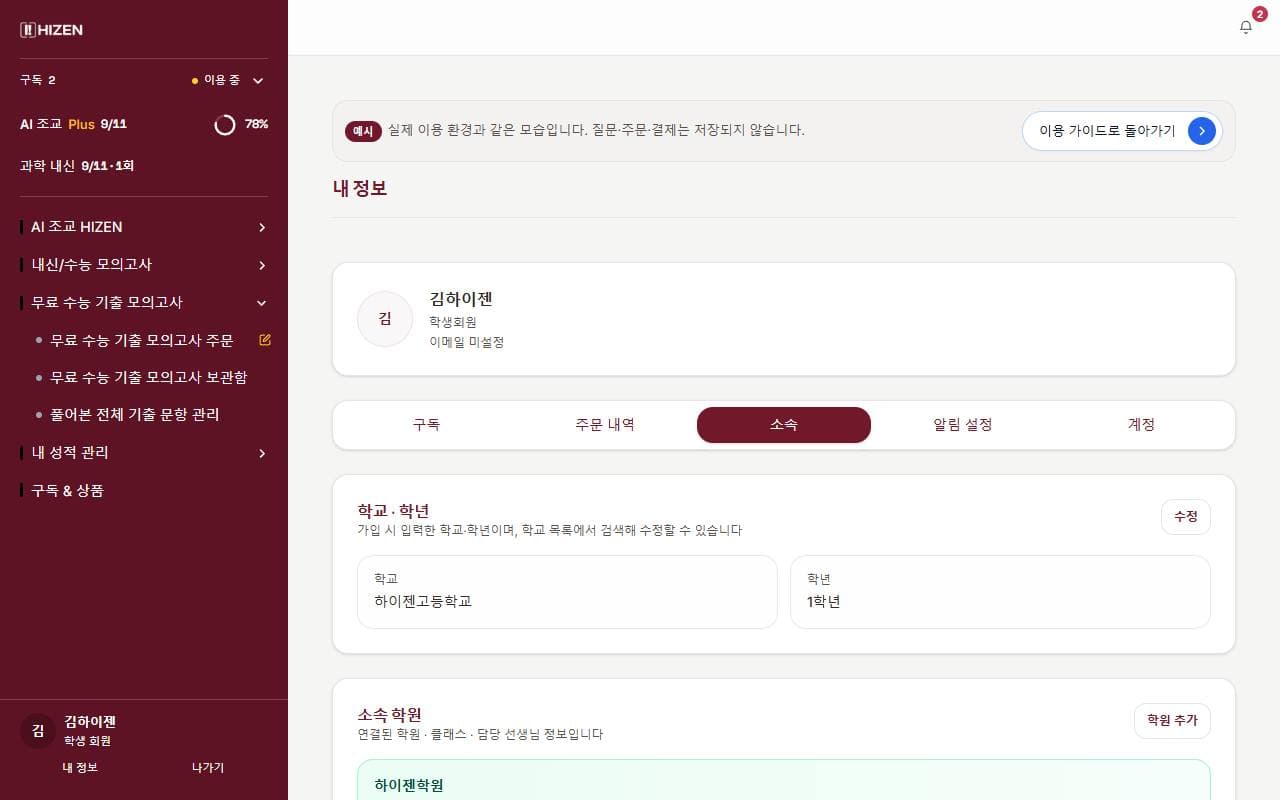Switch to the 알림 설정 tab
This screenshot has height=800, width=1280.
click(963, 425)
